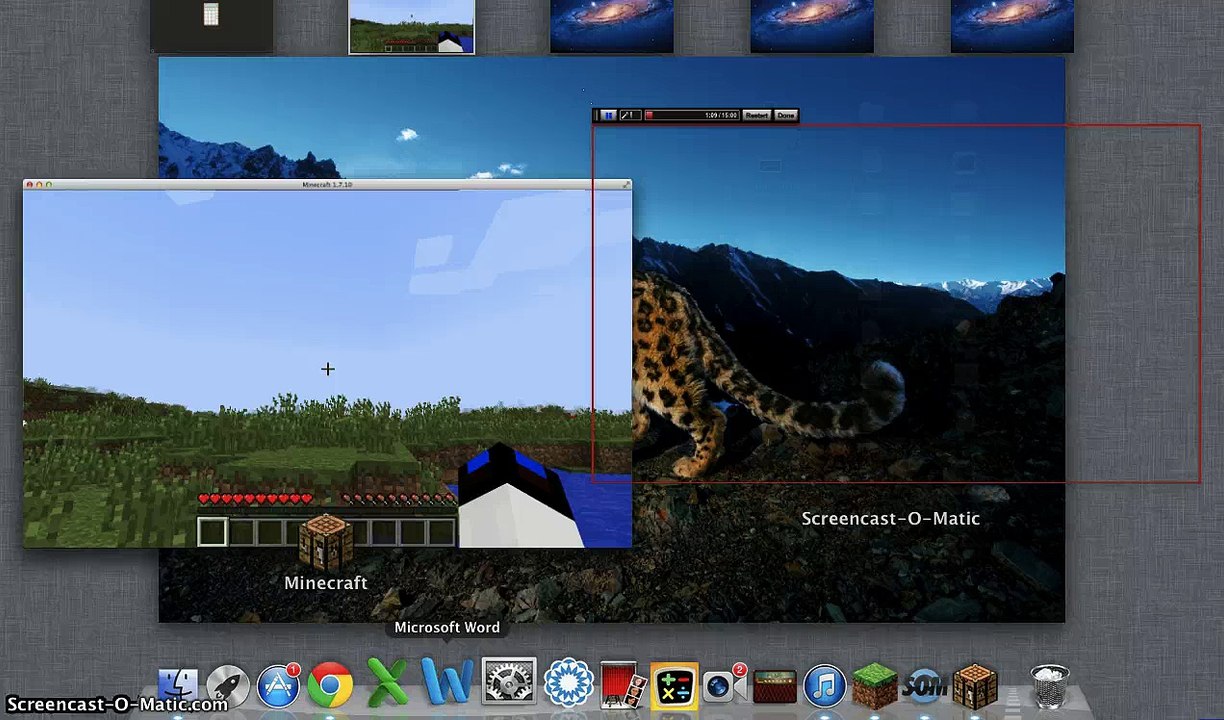Viewport: 1224px width, 720px height.
Task: Click the recording time progress bar
Action: [x=691, y=115]
